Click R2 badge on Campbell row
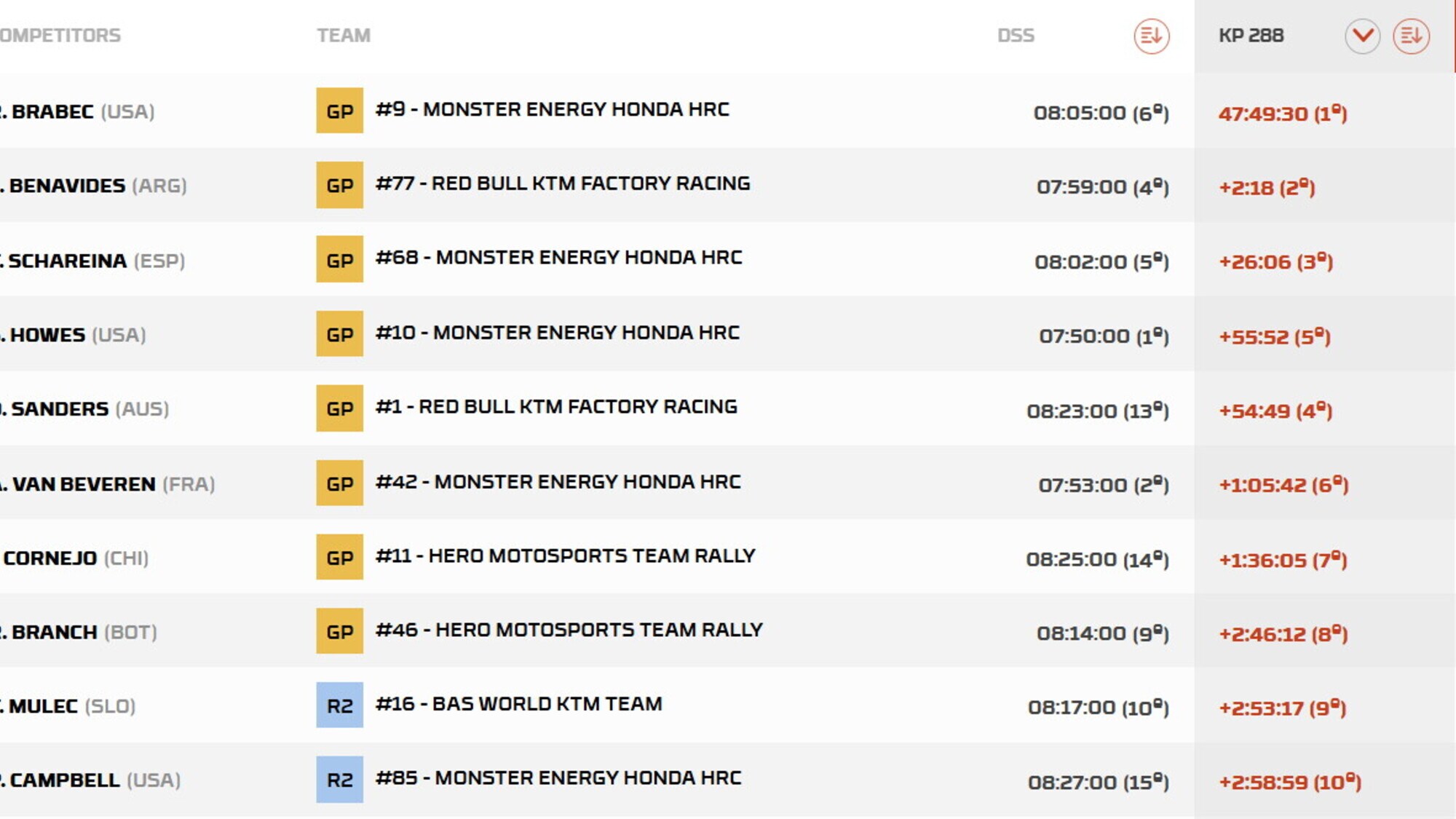 [x=339, y=780]
